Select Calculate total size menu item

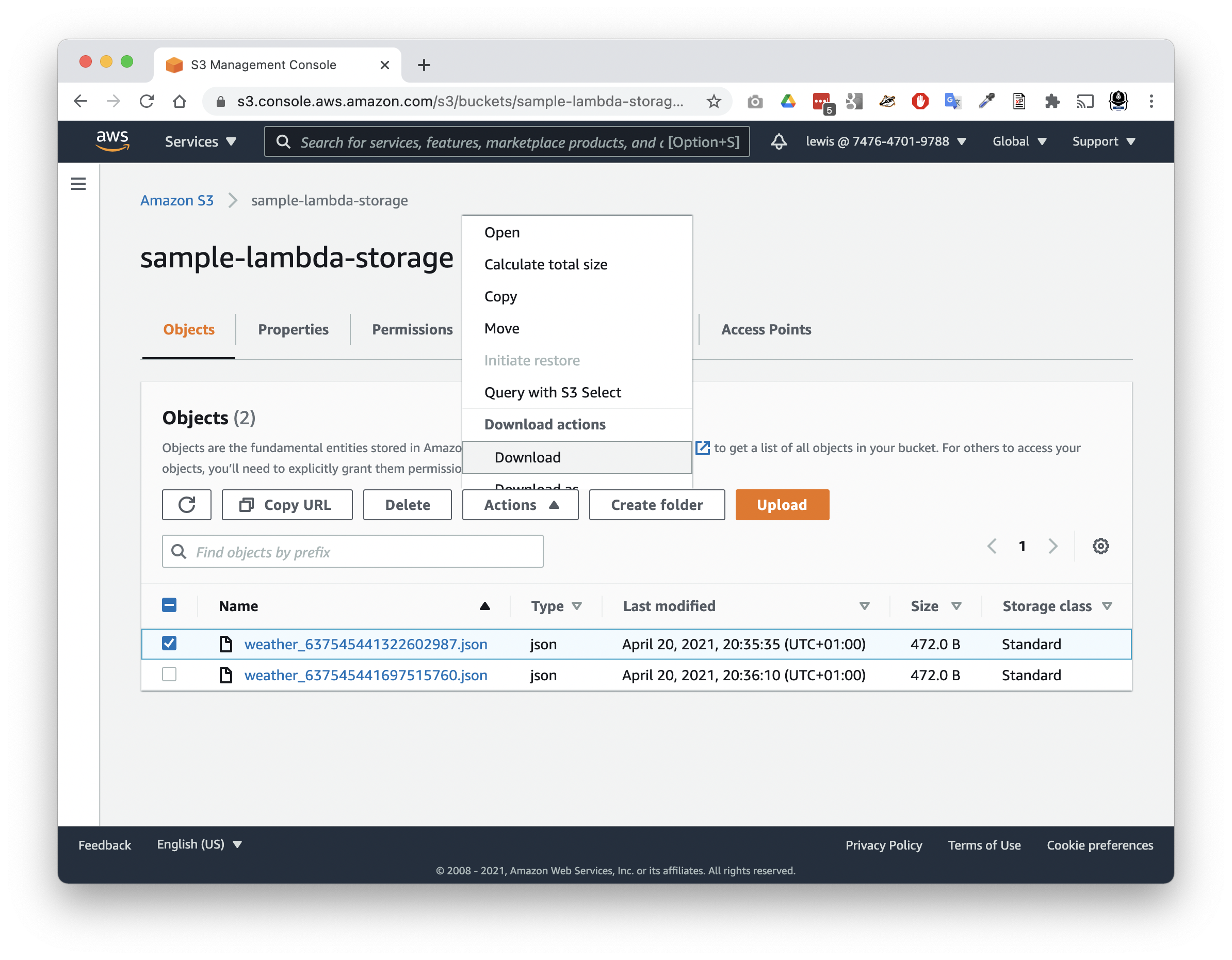(576, 264)
